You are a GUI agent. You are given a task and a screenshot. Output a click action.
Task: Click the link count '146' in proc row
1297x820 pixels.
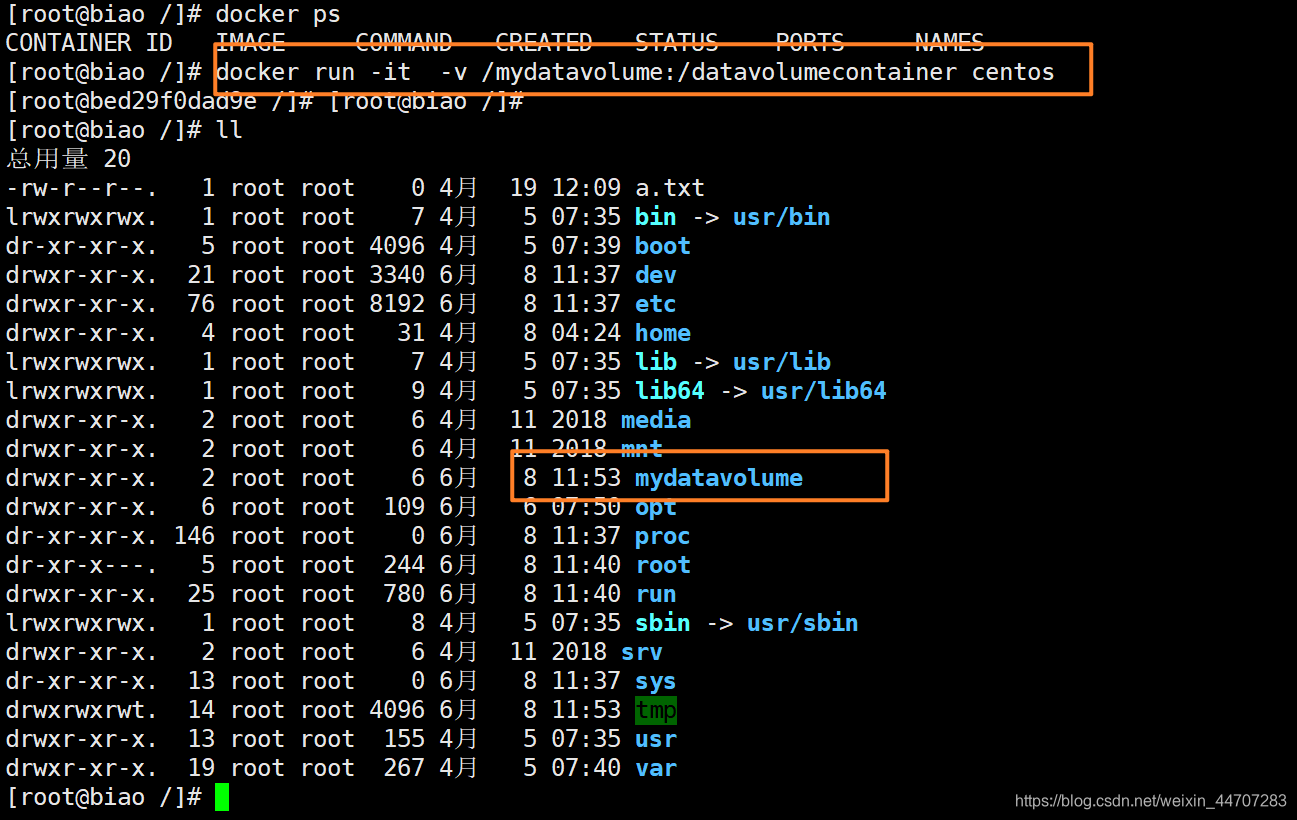click(x=195, y=536)
